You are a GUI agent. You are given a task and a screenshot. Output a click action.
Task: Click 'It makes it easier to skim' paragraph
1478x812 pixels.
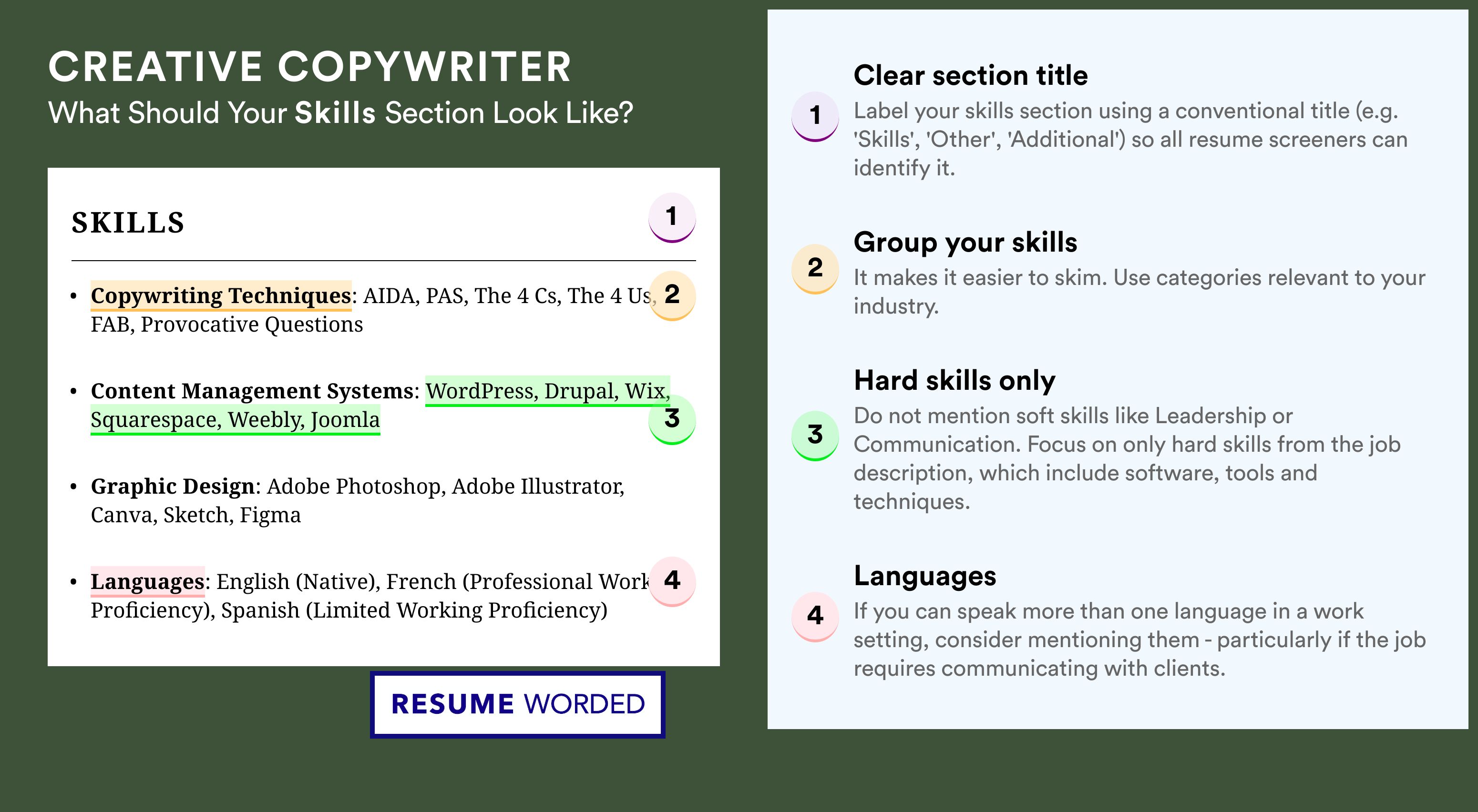(1139, 292)
